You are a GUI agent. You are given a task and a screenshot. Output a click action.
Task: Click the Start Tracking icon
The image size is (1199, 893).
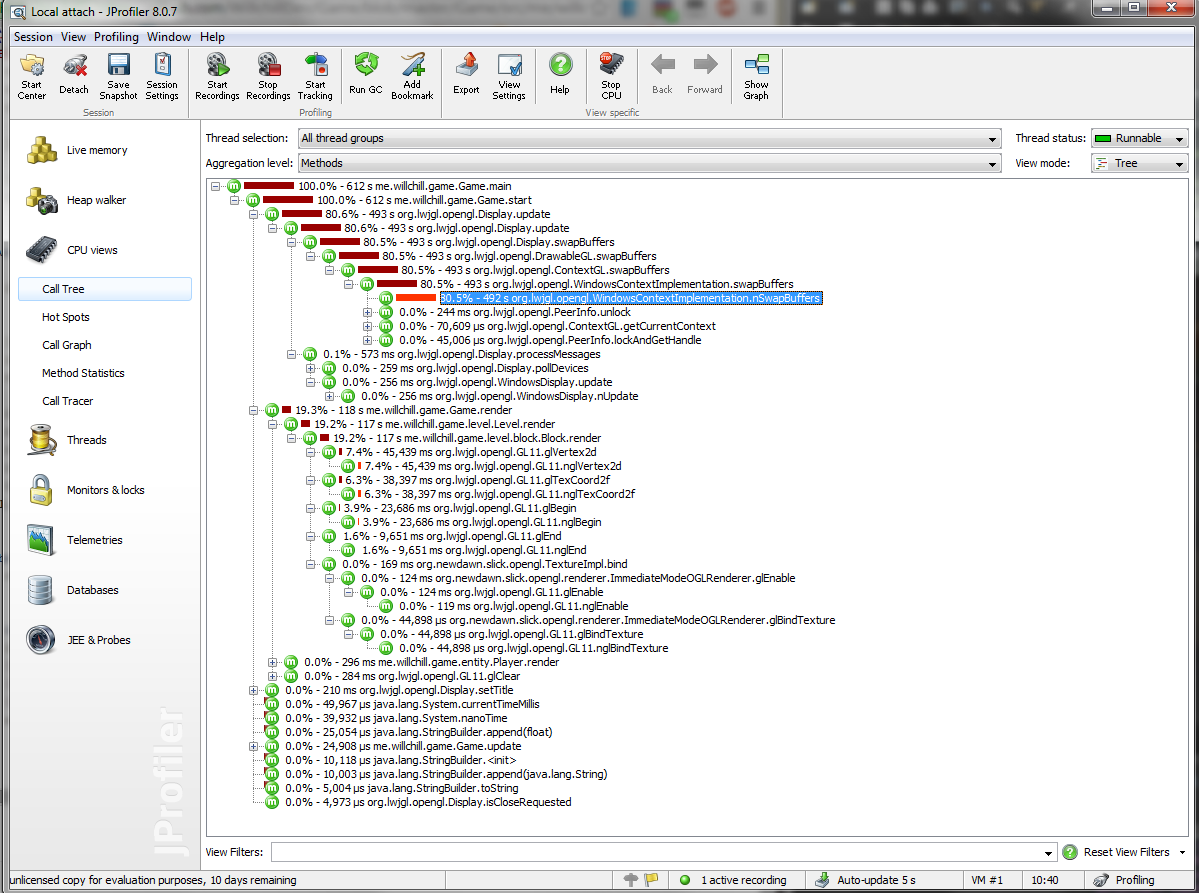point(315,76)
